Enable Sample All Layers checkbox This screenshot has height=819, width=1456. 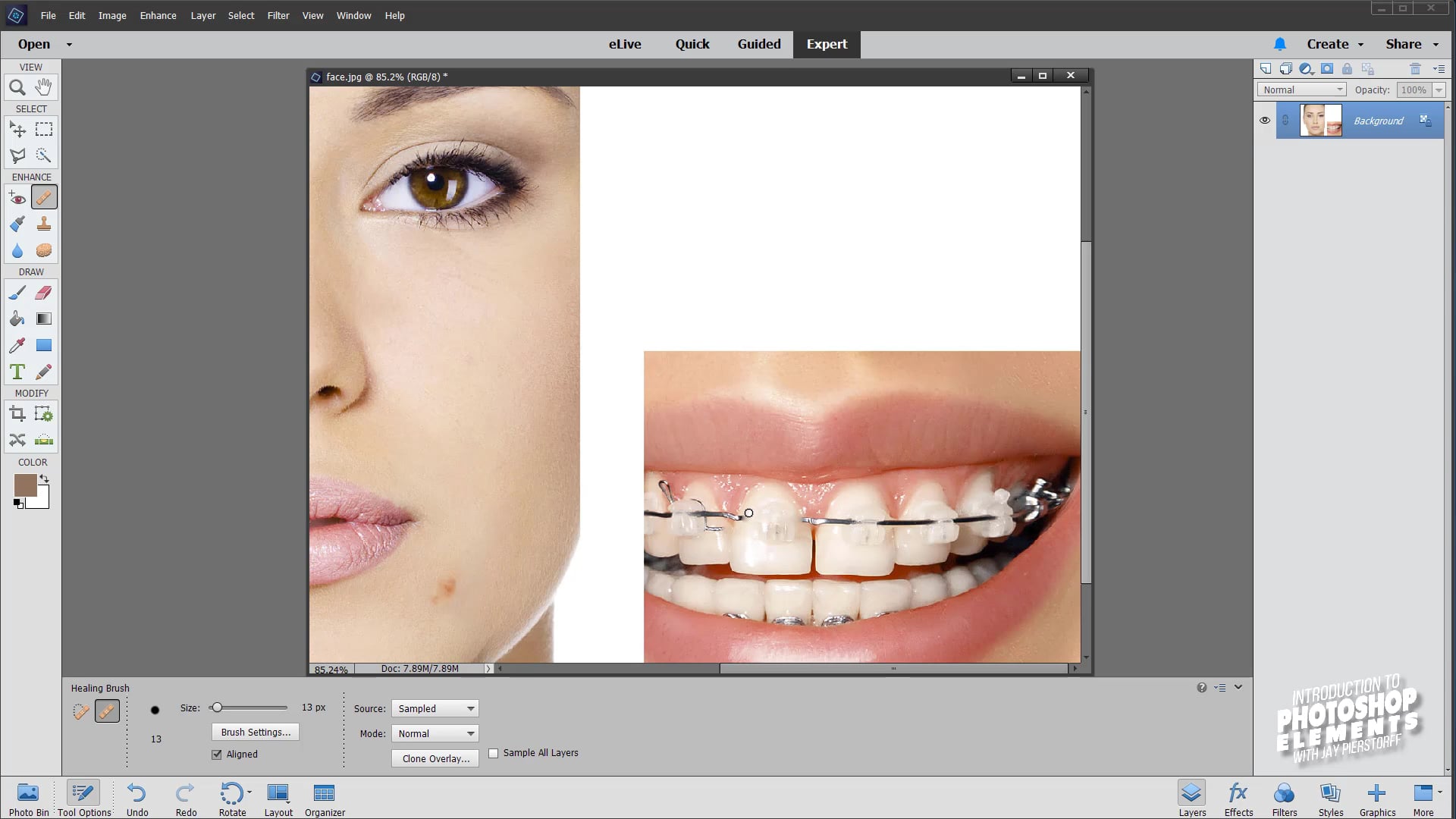[x=494, y=753]
